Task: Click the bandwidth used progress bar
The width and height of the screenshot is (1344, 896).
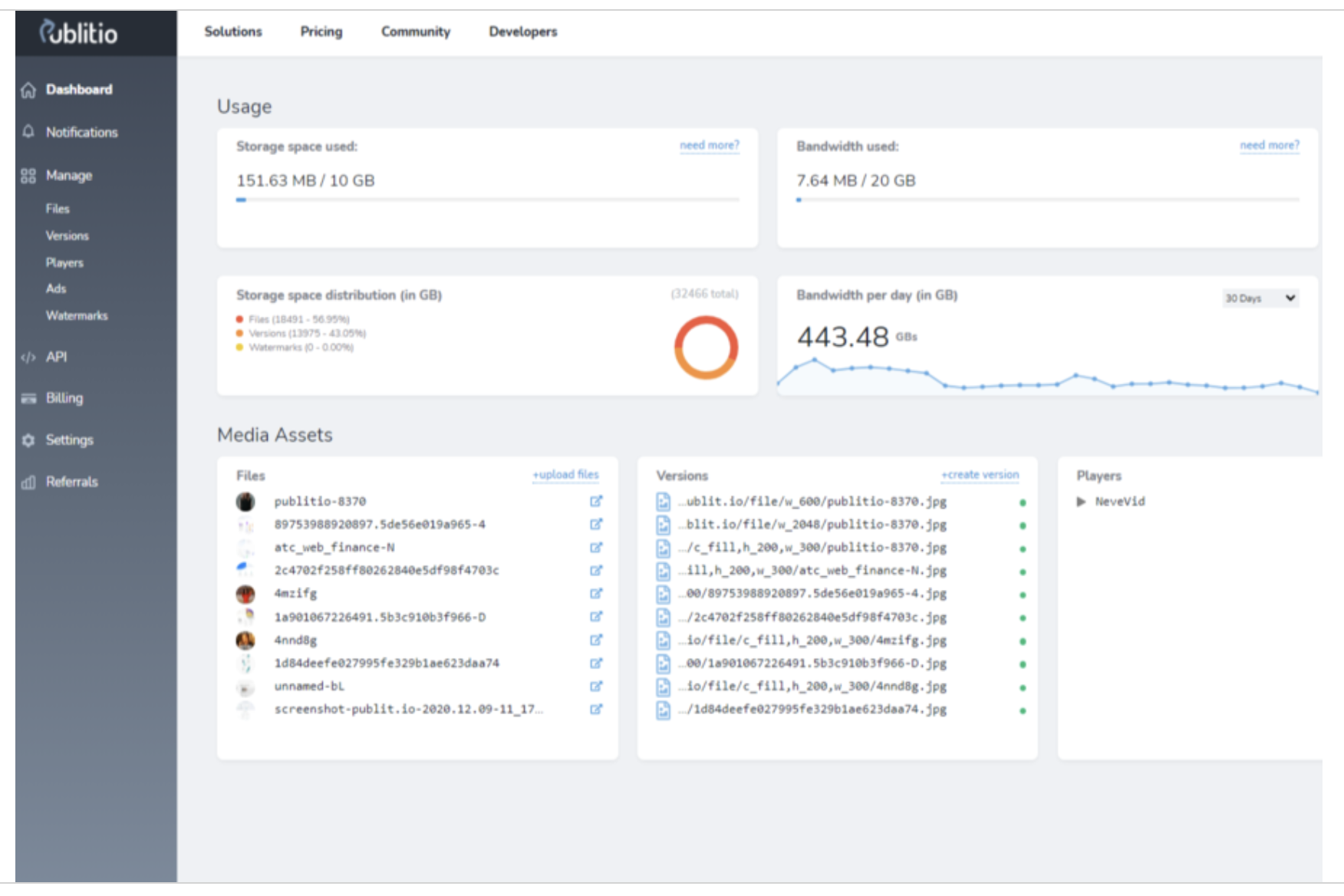Action: pos(1048,199)
